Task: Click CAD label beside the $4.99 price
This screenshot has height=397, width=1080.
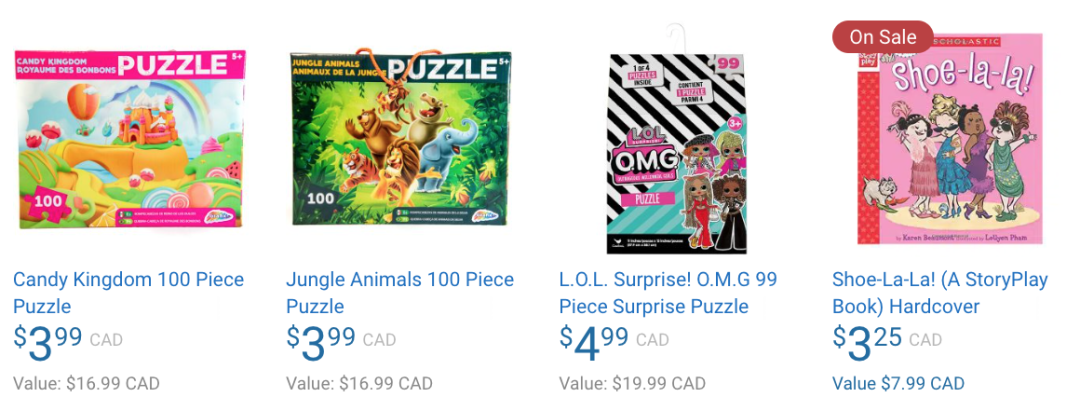Action: pyautogui.click(x=652, y=340)
